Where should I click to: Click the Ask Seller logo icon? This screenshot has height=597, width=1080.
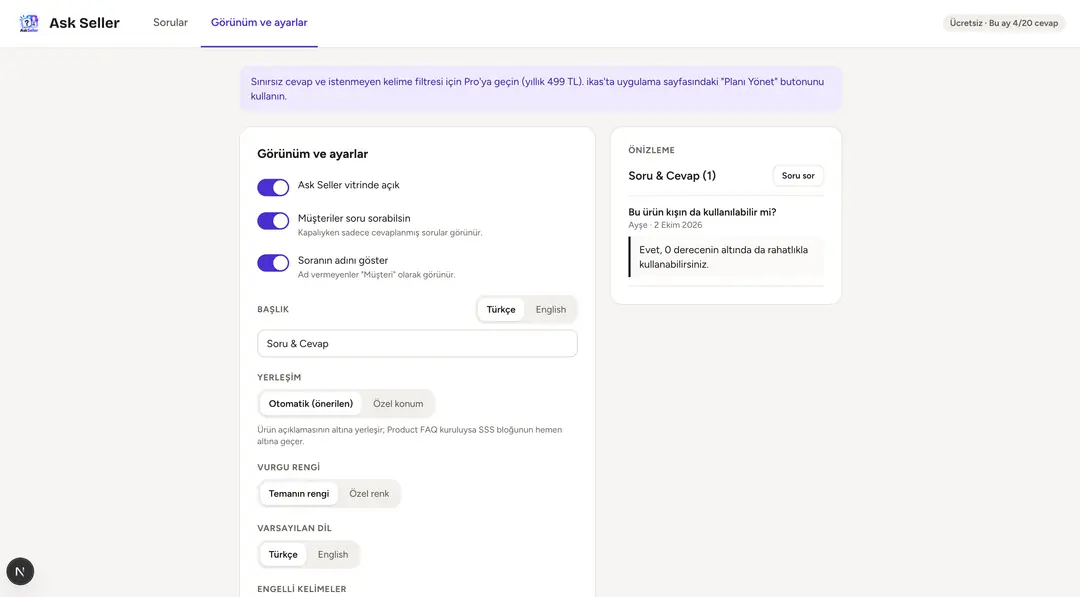click(29, 23)
